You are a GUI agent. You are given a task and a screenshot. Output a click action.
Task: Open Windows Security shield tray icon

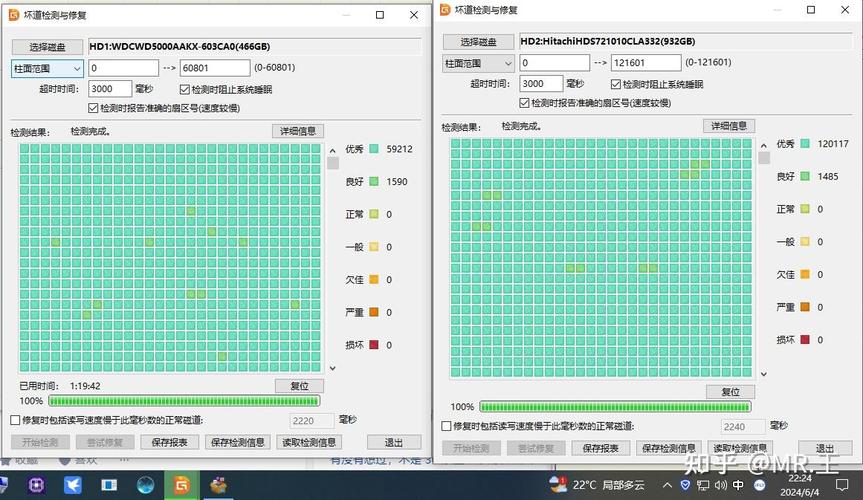[685, 485]
